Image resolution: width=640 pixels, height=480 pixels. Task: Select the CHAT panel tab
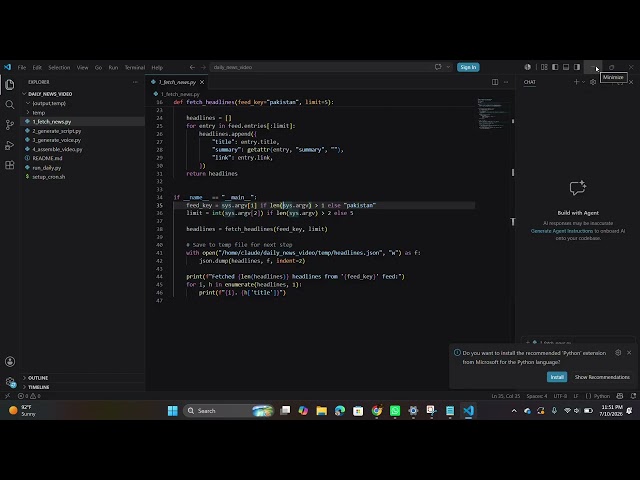(x=529, y=82)
